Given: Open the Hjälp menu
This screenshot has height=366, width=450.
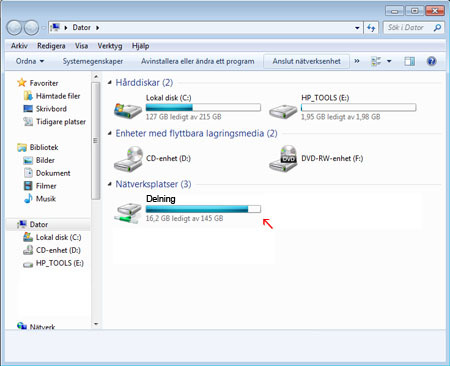Looking at the screenshot, I should click(x=140, y=46).
